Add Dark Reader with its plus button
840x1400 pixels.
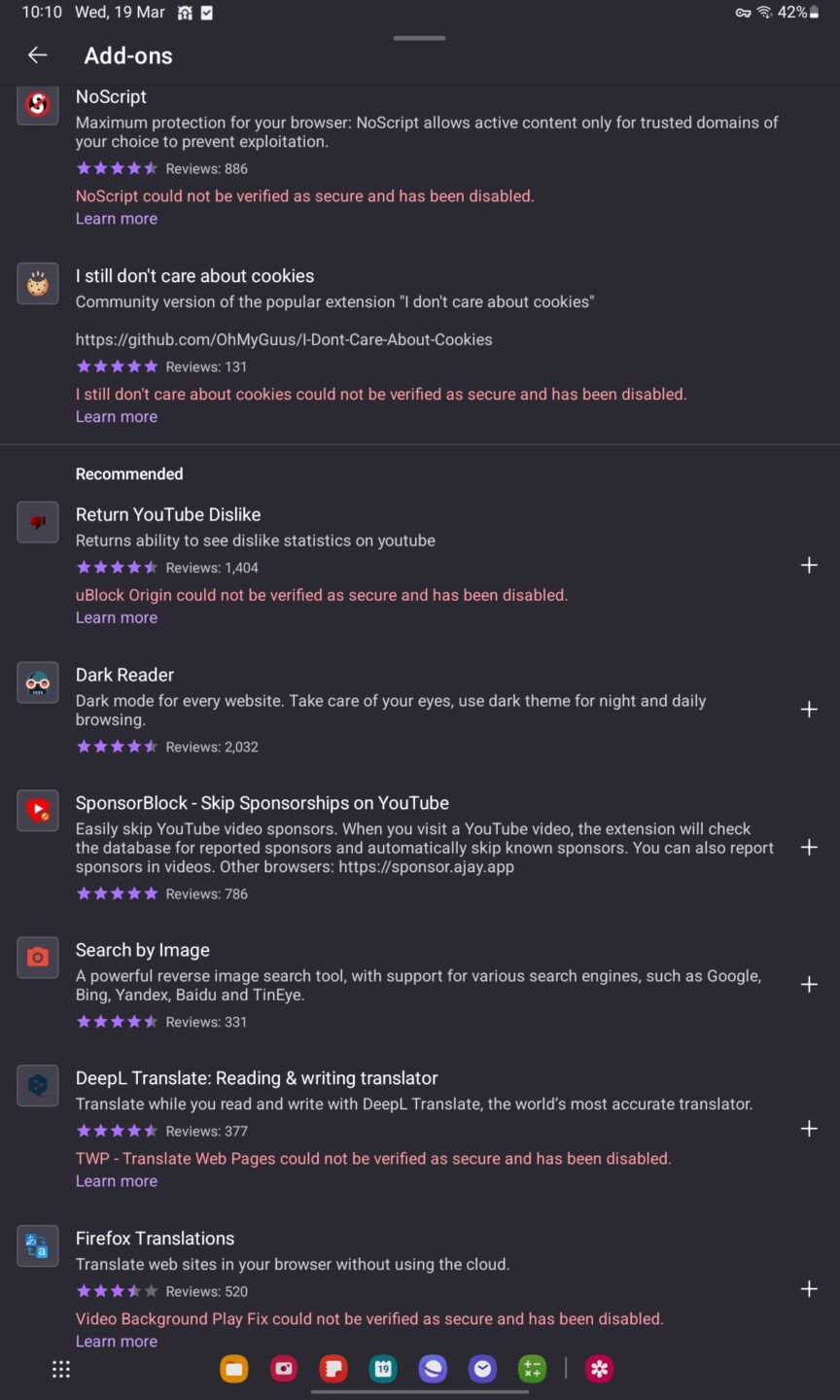[x=809, y=710]
